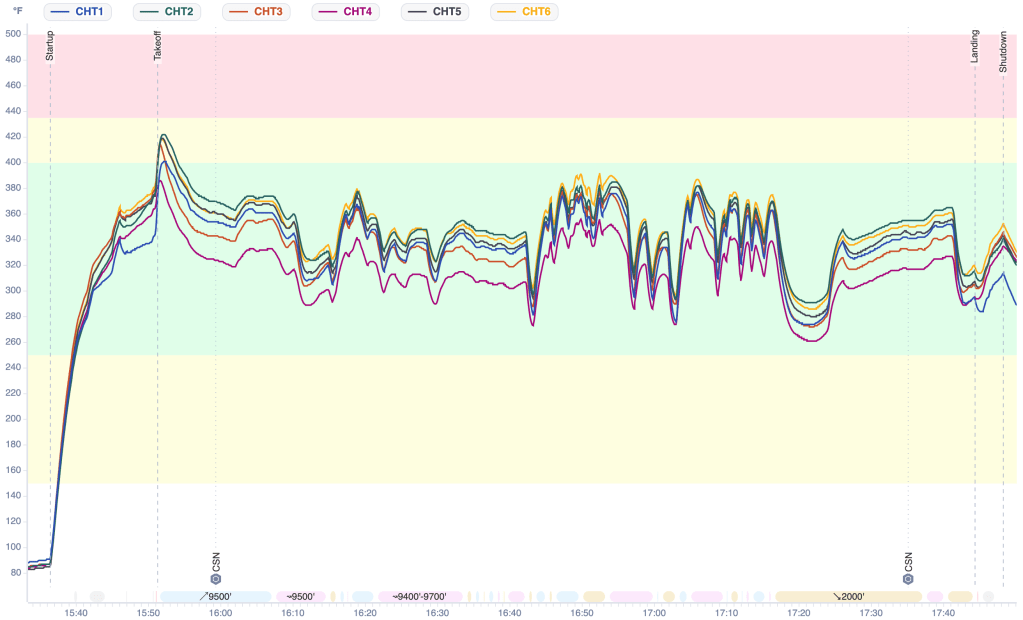Click the 260 value on temperature axis

(x=13, y=341)
